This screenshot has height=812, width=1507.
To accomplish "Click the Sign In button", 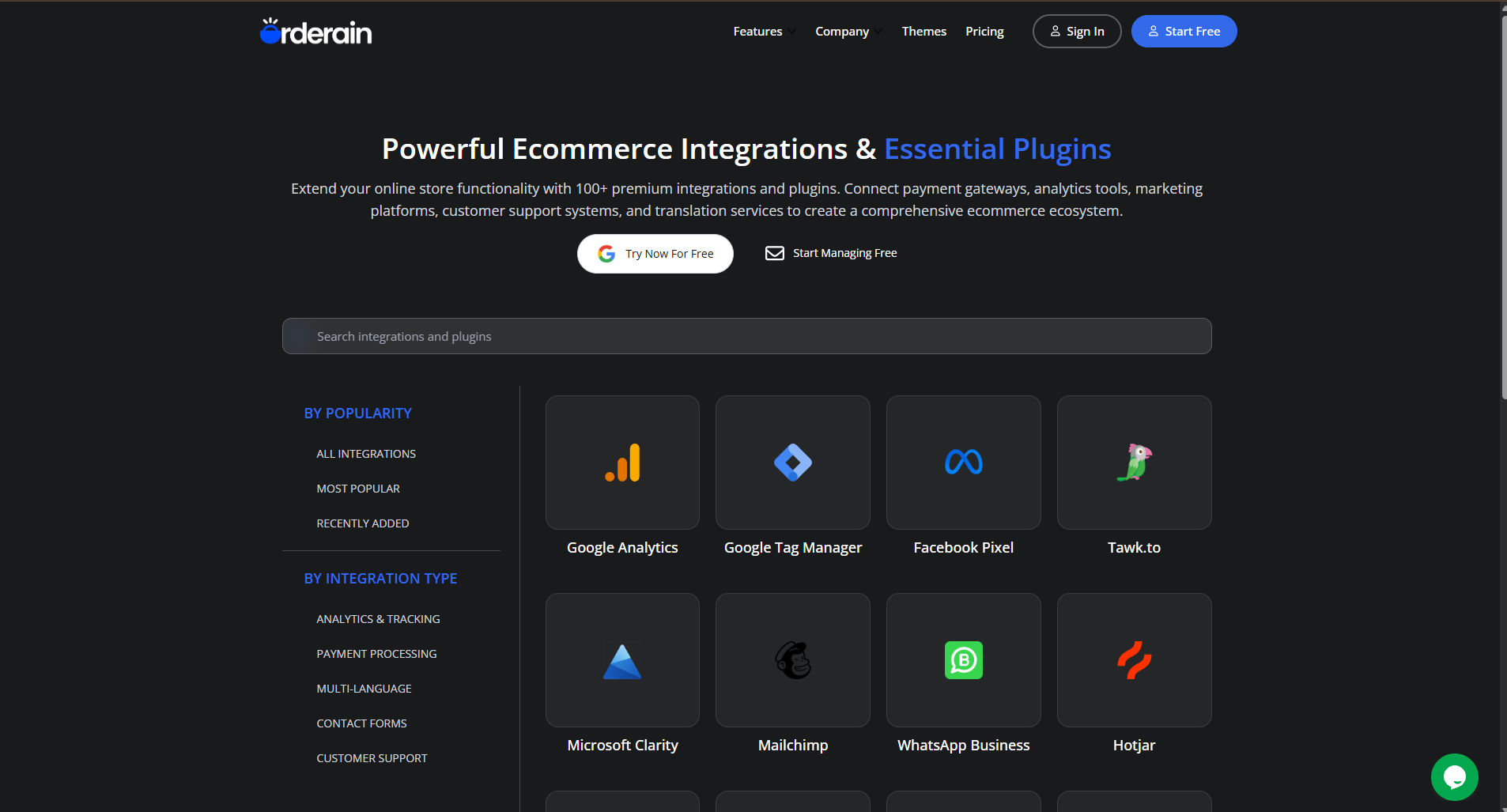I will [1077, 32].
